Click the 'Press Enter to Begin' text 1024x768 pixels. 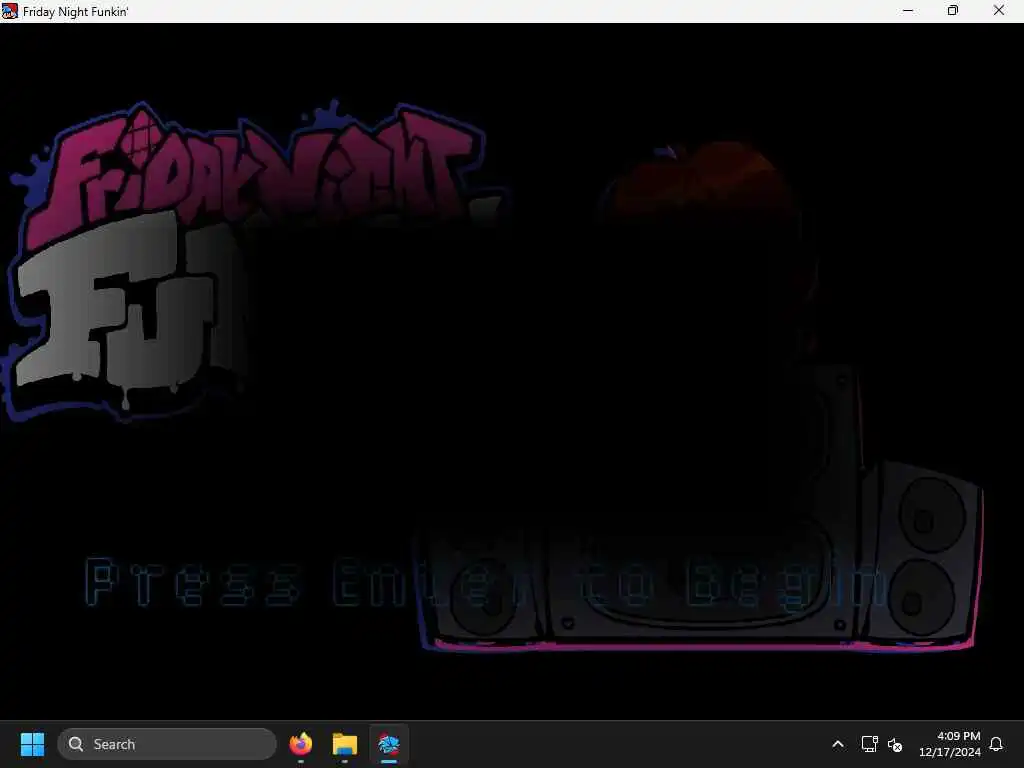point(487,583)
